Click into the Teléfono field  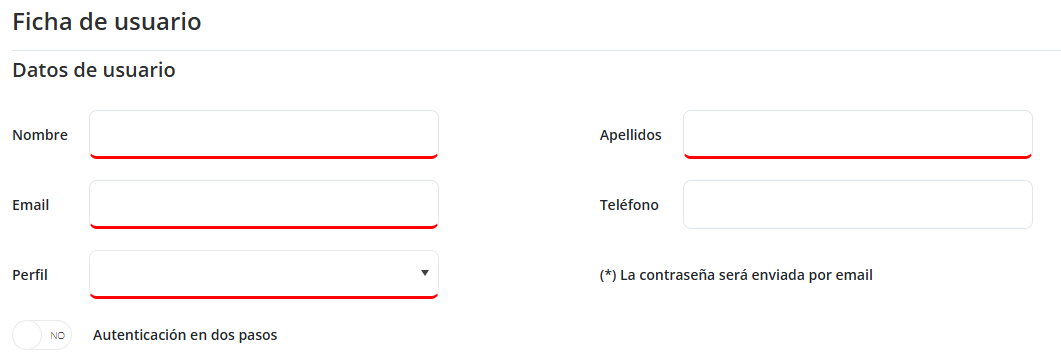(858, 204)
